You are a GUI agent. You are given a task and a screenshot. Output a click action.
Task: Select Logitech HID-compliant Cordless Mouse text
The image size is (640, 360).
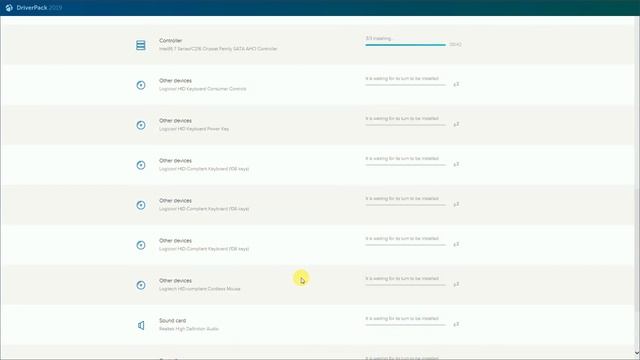pos(200,289)
